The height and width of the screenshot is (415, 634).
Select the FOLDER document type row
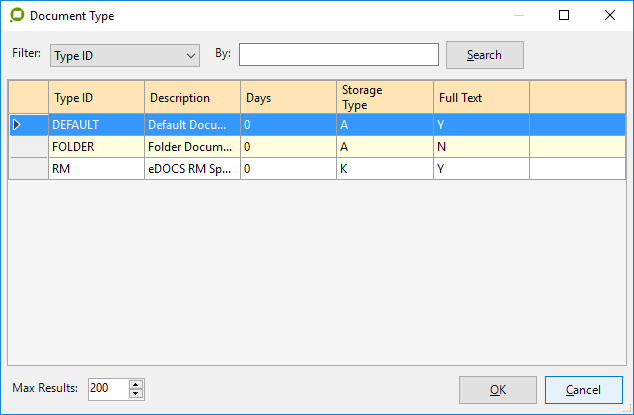(96, 147)
